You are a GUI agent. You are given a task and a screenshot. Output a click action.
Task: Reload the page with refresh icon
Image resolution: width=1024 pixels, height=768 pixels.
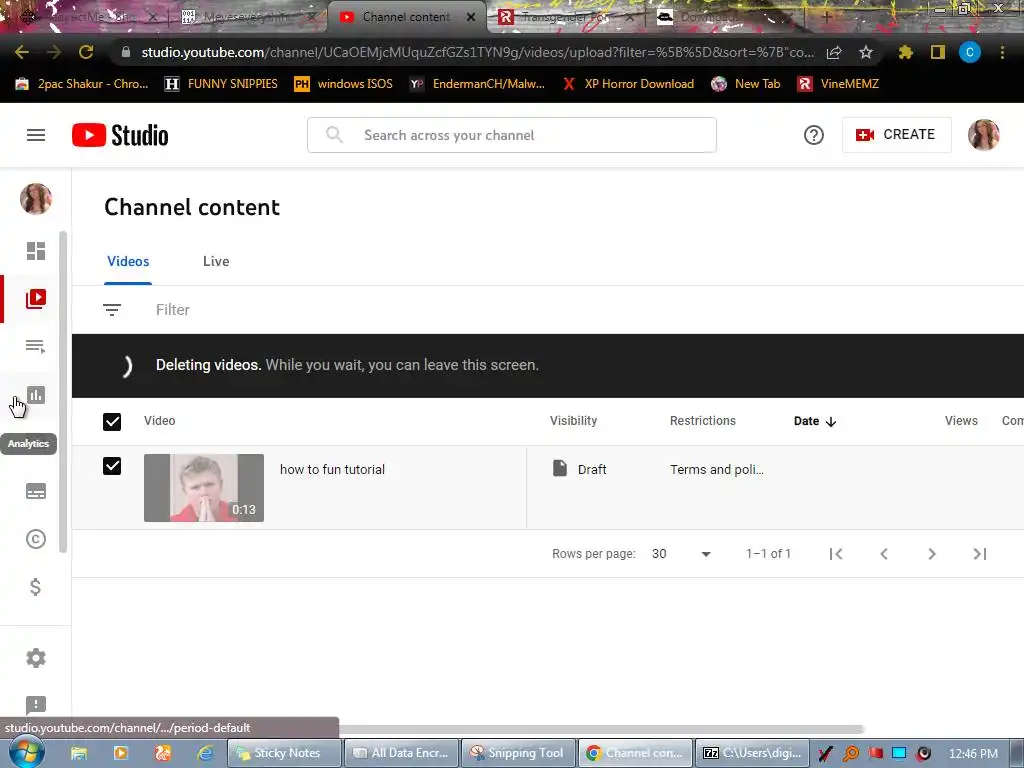click(x=86, y=52)
